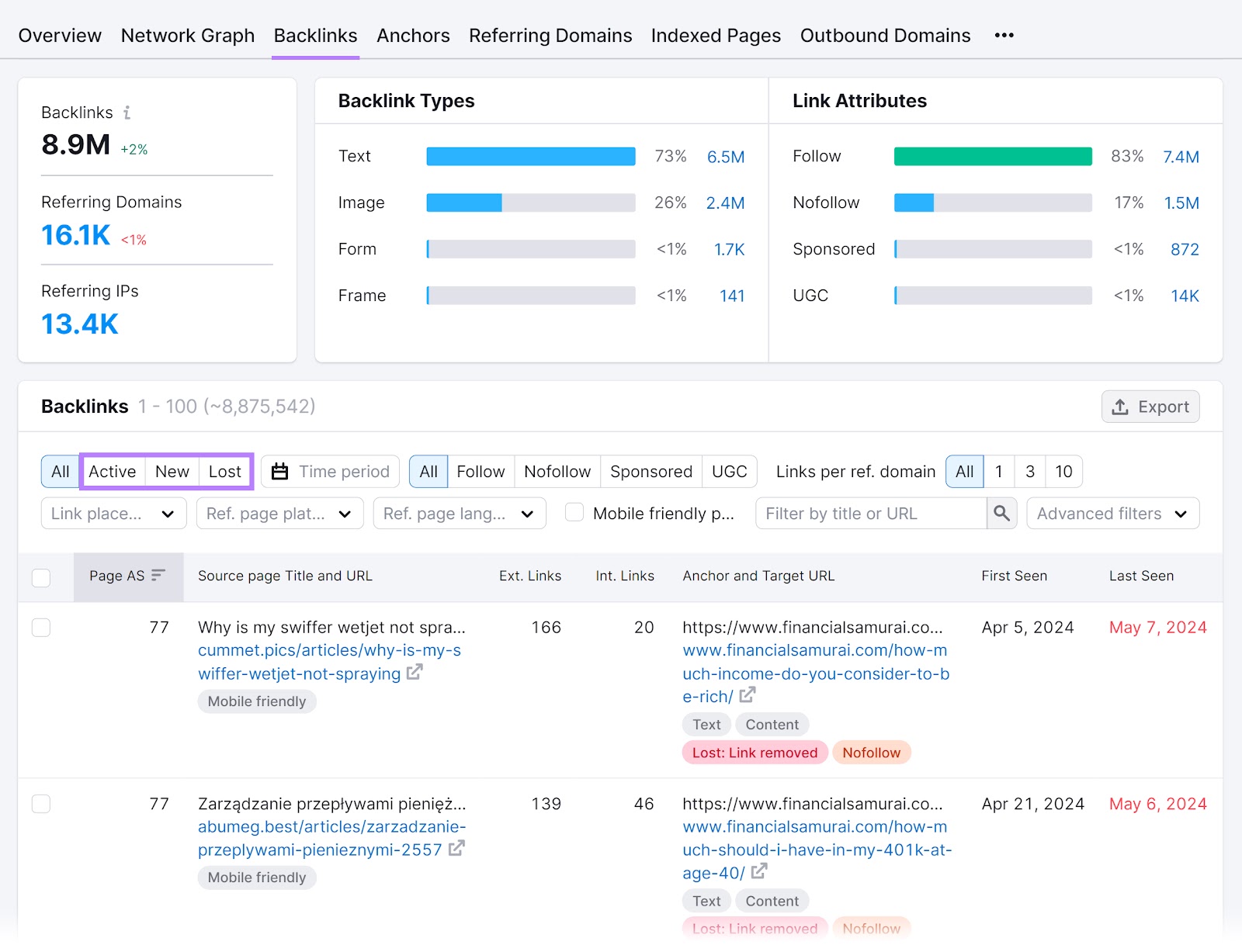This screenshot has width=1242, height=952.
Task: Click the search magnifier in the URL filter
Action: pyautogui.click(x=1001, y=513)
